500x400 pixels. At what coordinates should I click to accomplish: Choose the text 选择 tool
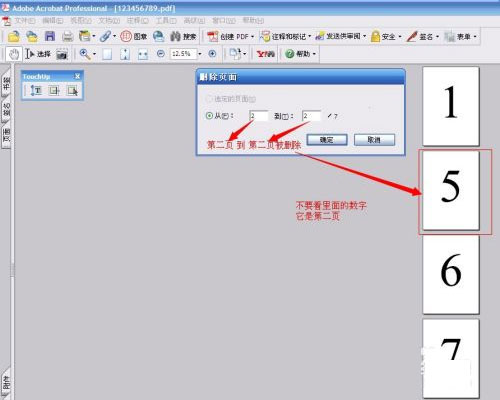click(x=38, y=54)
